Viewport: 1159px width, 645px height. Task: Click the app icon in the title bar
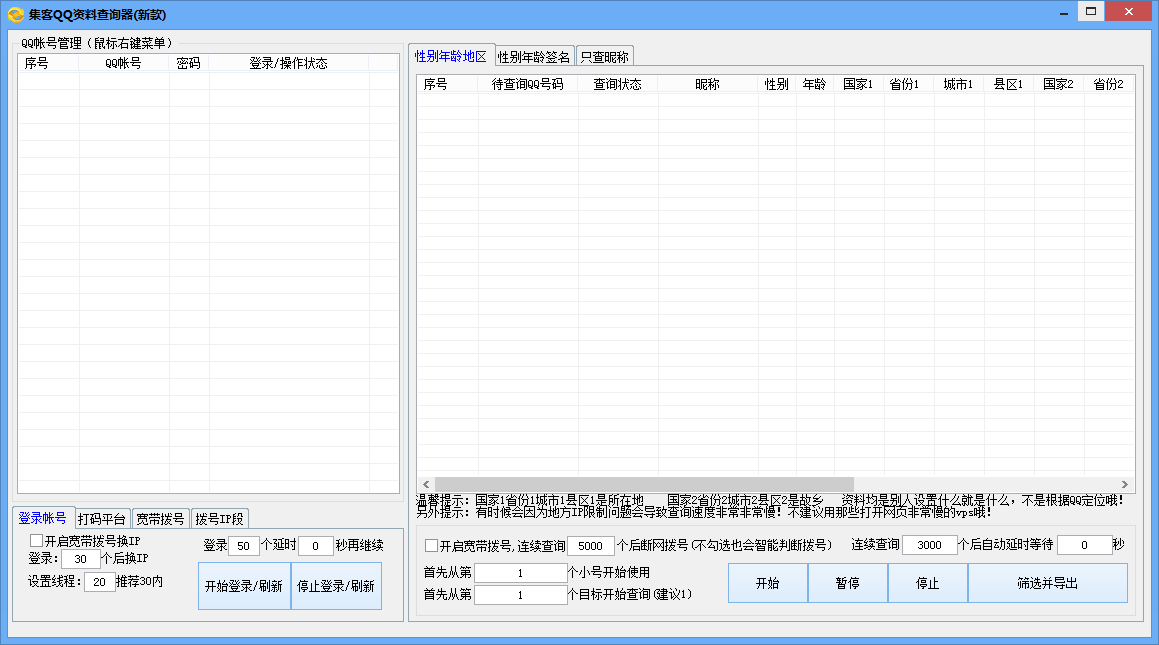[x=16, y=14]
